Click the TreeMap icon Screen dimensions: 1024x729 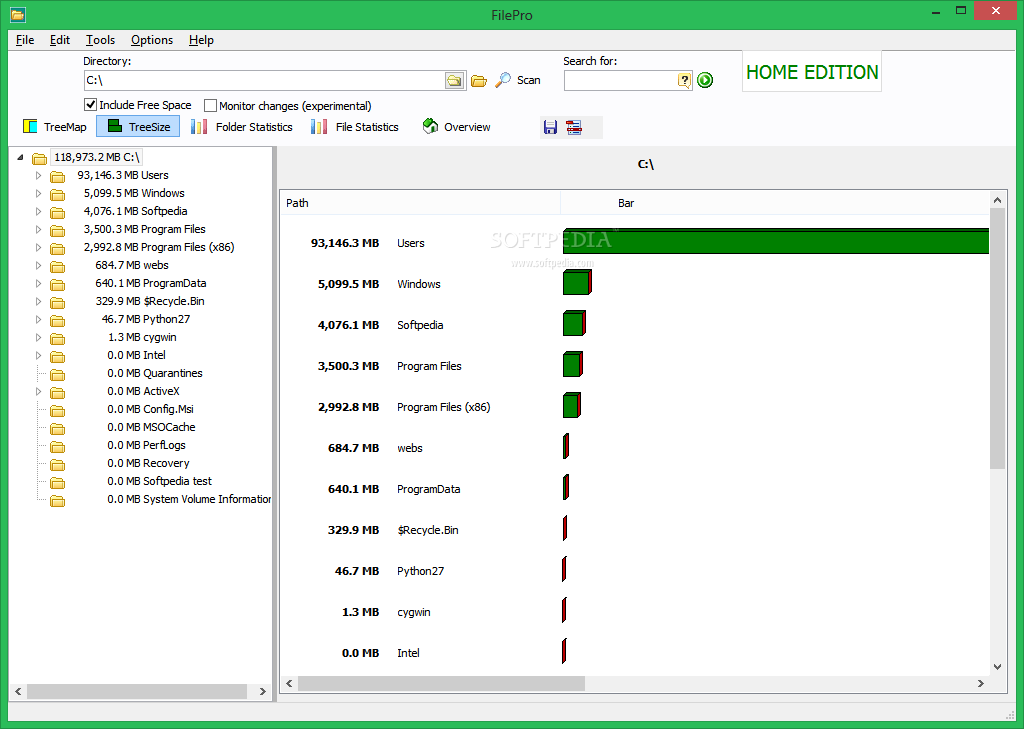click(x=30, y=126)
